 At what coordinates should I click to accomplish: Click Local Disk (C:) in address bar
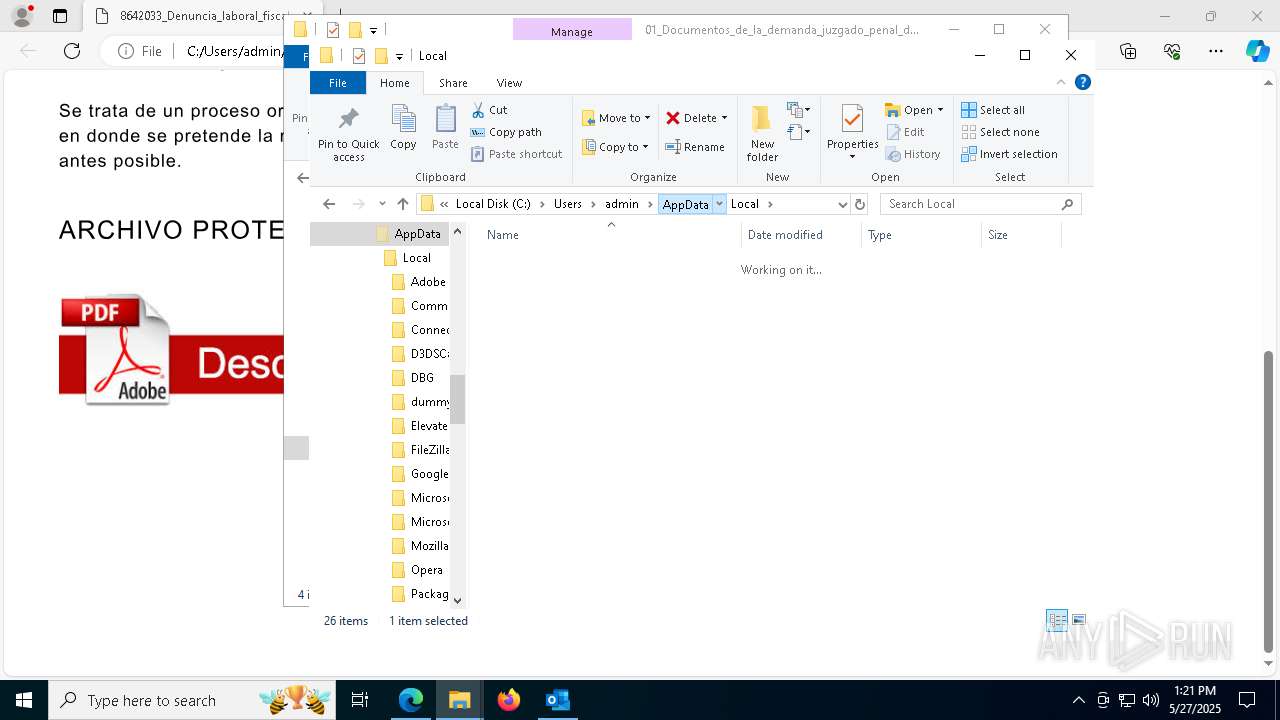pyautogui.click(x=493, y=204)
